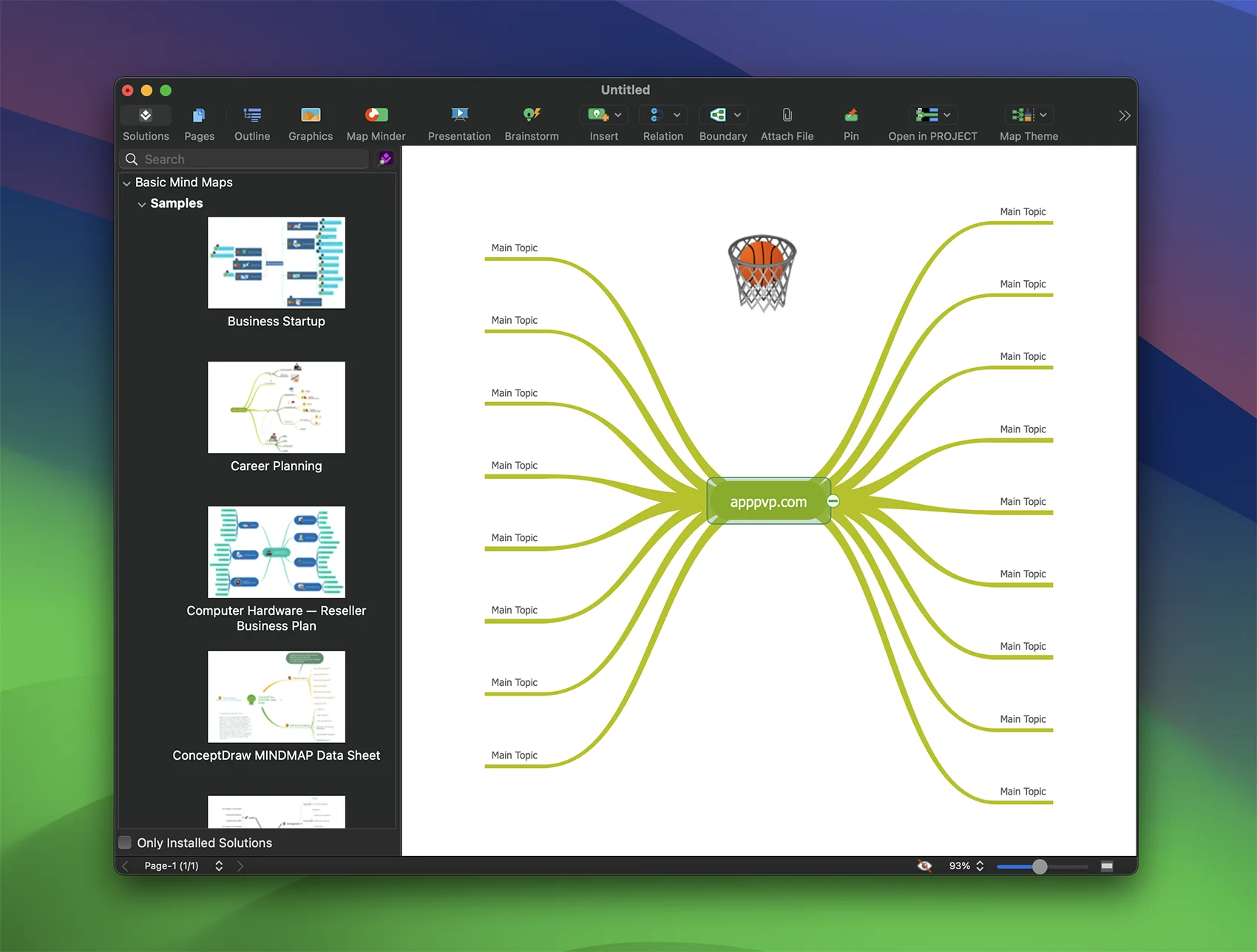Enable Only Installed Solutions checkbox
The image size is (1257, 952).
pos(125,843)
